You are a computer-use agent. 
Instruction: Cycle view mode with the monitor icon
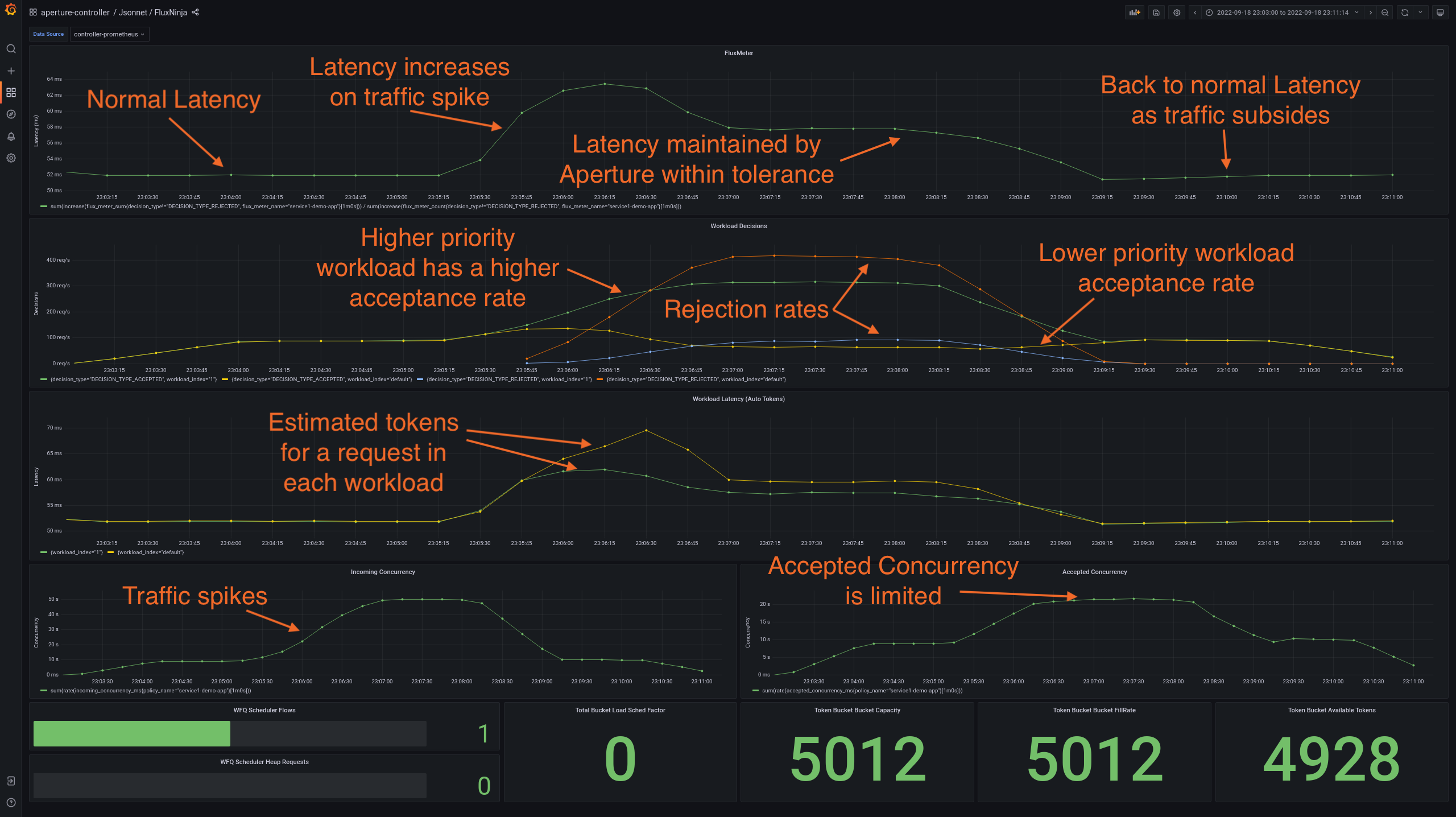tap(1440, 13)
